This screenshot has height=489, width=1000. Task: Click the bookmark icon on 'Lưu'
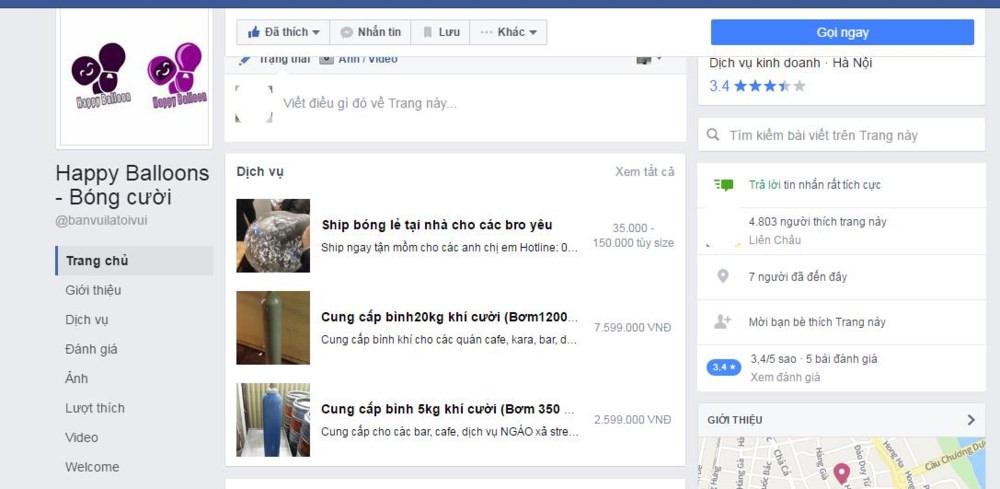point(428,32)
